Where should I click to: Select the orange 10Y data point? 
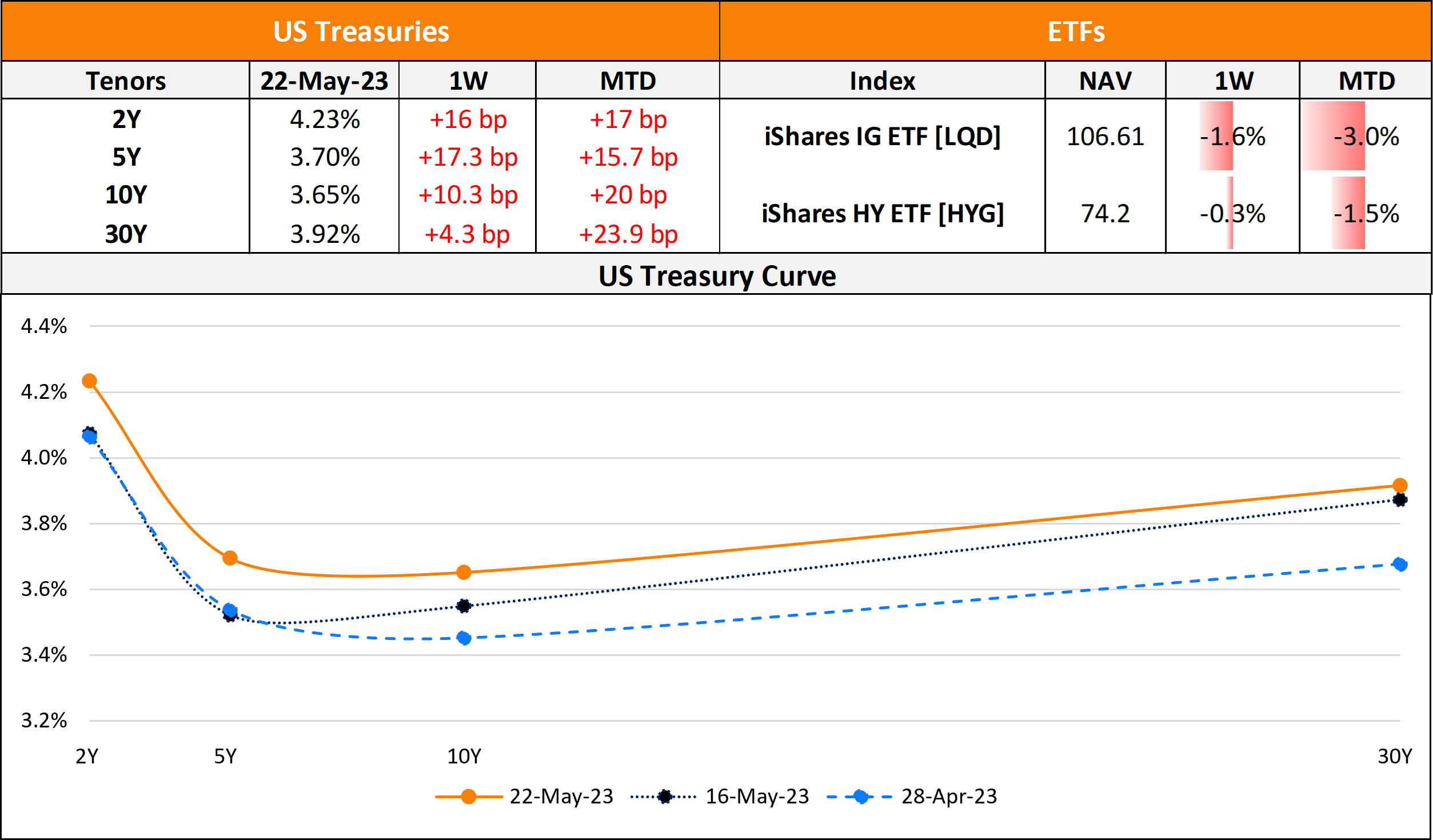(464, 572)
